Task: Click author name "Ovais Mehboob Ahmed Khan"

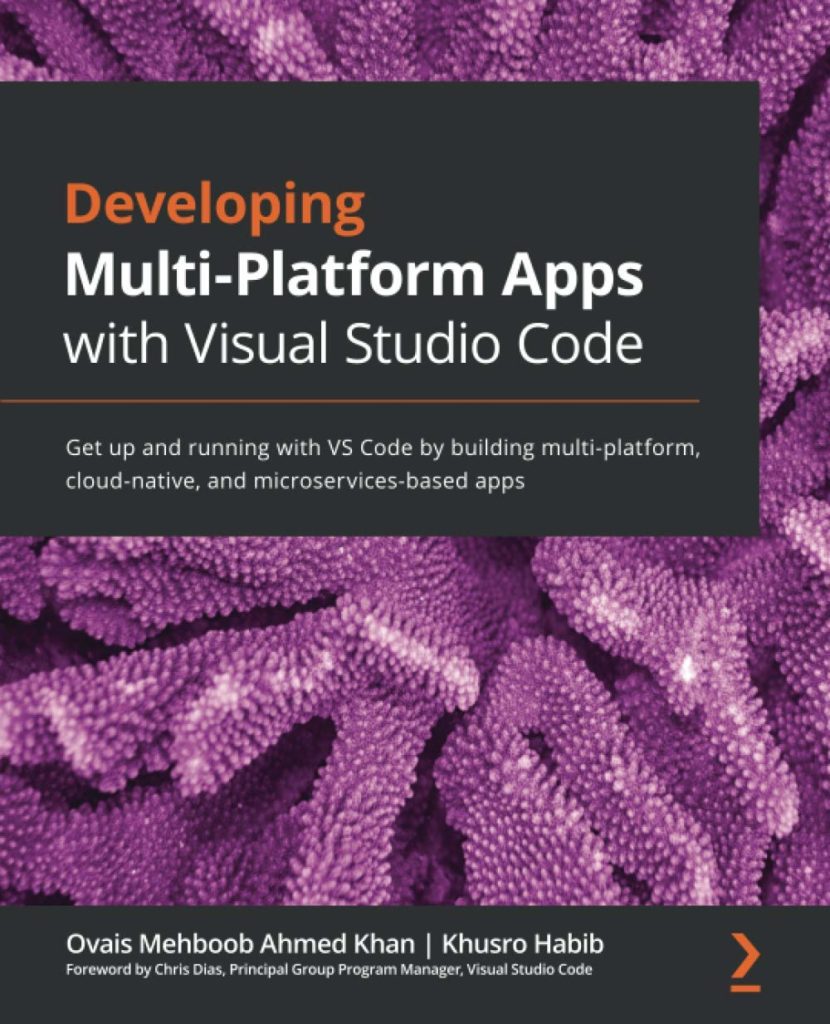Action: click(x=240, y=944)
